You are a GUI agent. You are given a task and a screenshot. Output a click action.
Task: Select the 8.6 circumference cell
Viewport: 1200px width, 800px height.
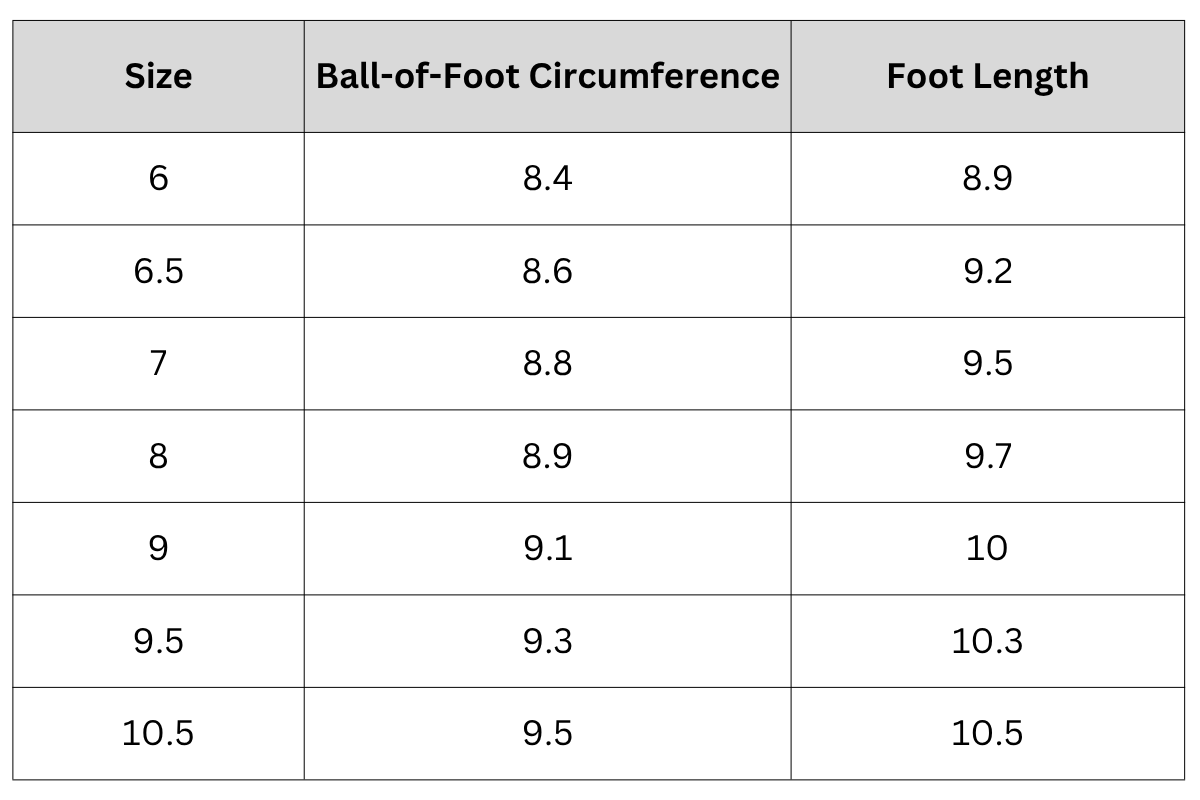[547, 271]
